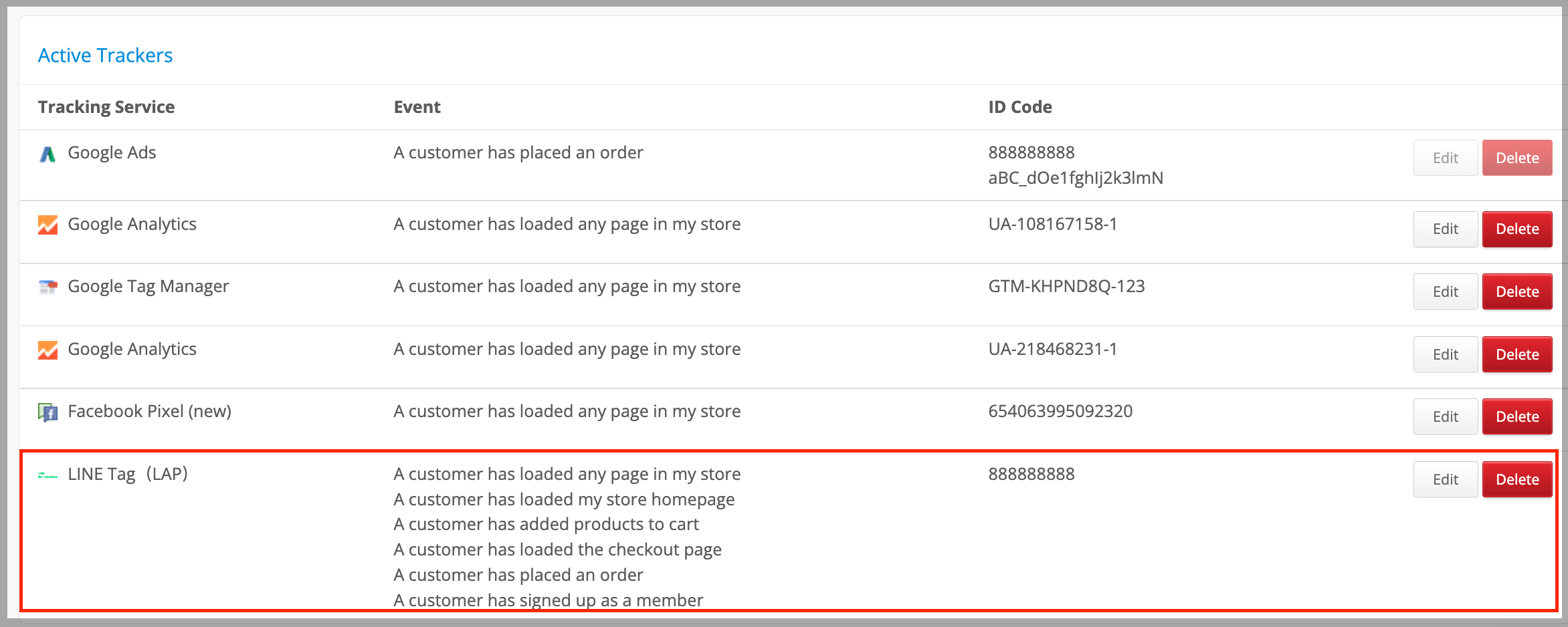Click the Active Trackers heading
Image resolution: width=1568 pixels, height=627 pixels.
105,55
